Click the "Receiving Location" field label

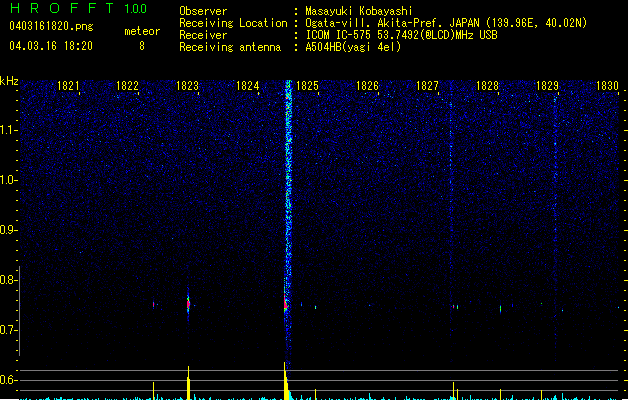233,23
